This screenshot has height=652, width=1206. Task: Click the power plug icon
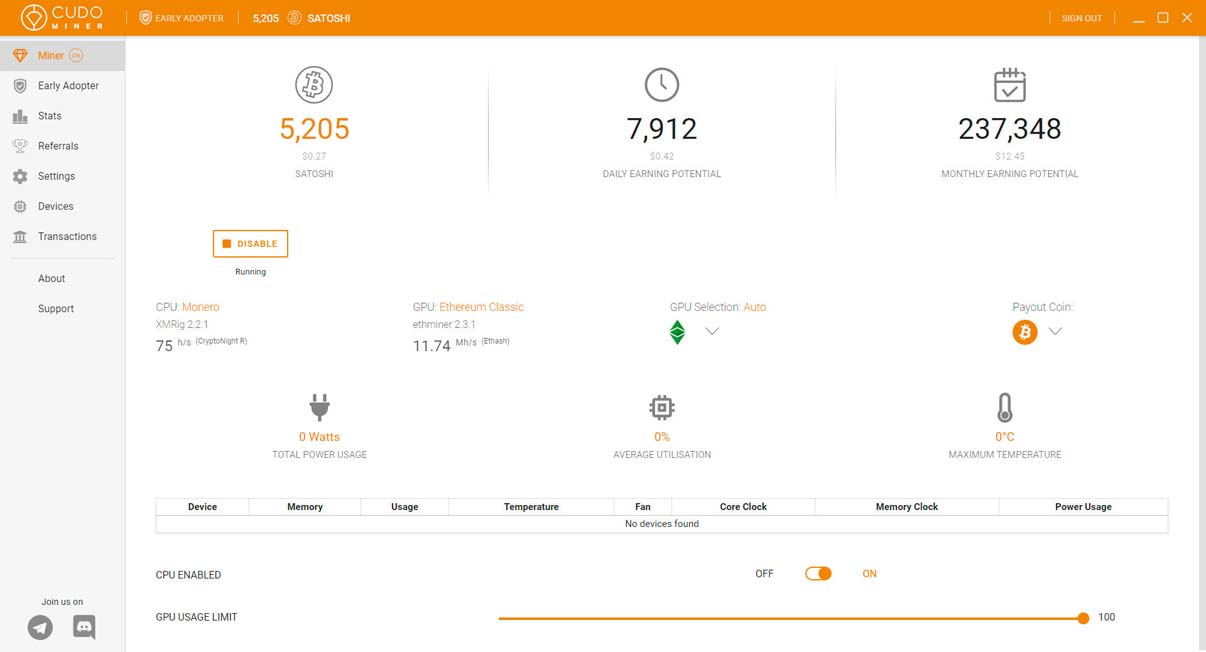320,408
